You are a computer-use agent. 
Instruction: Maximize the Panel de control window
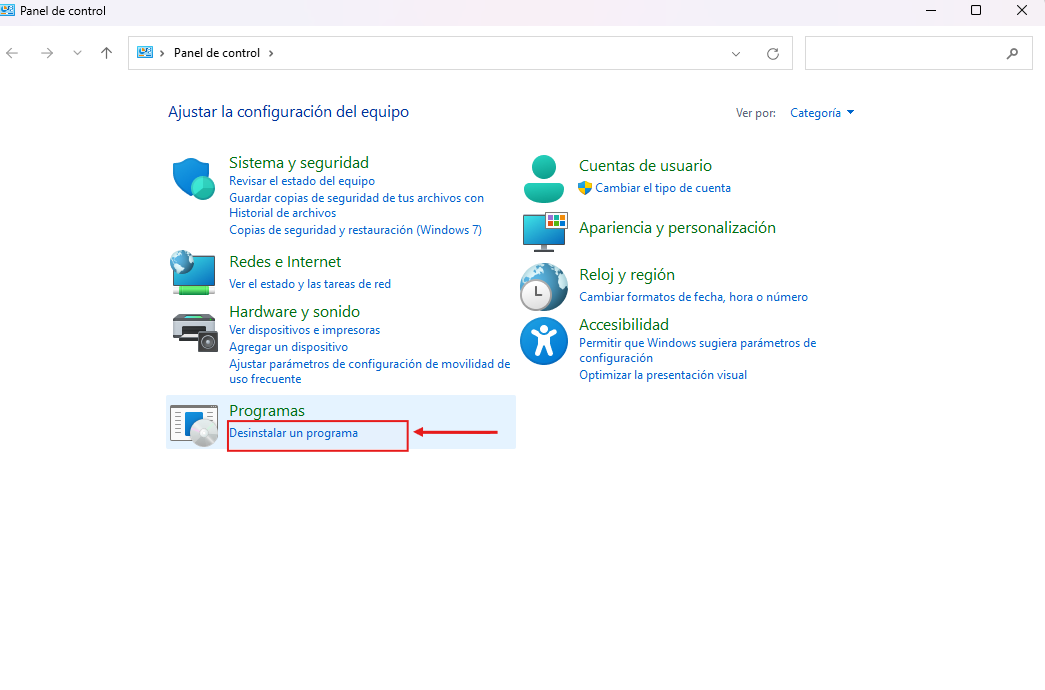pos(976,11)
